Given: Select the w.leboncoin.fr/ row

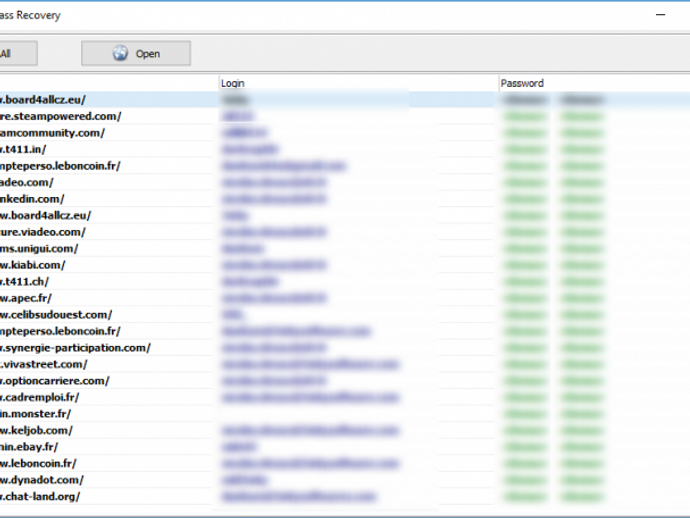Looking at the screenshot, I should pos(345,463).
